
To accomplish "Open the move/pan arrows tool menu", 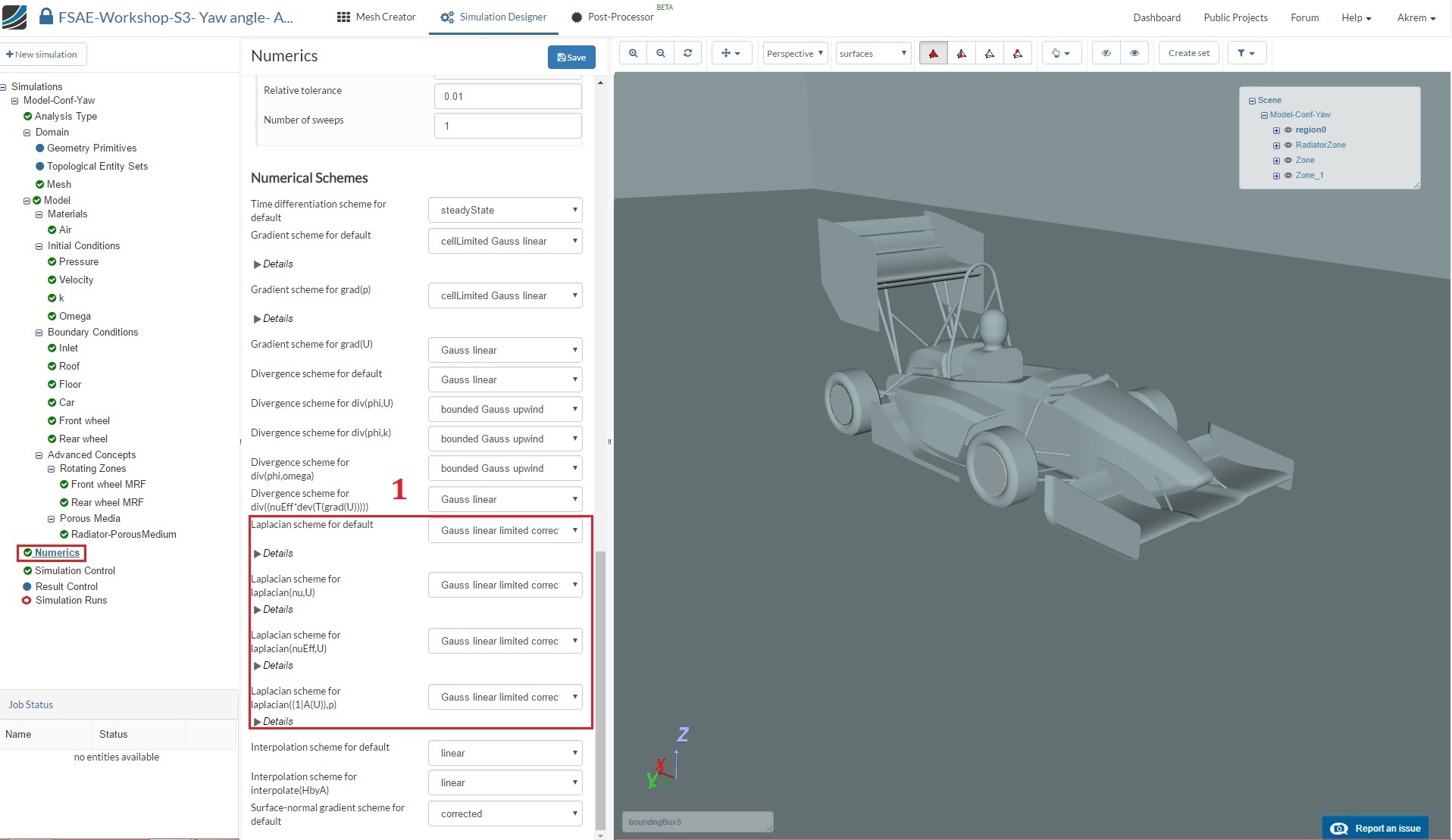I will pos(731,53).
